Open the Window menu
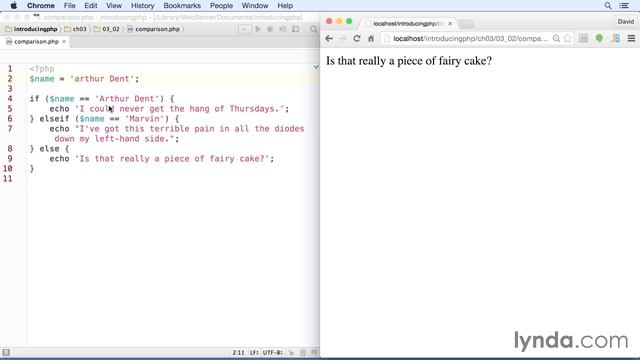The image size is (640, 360). [255, 6]
